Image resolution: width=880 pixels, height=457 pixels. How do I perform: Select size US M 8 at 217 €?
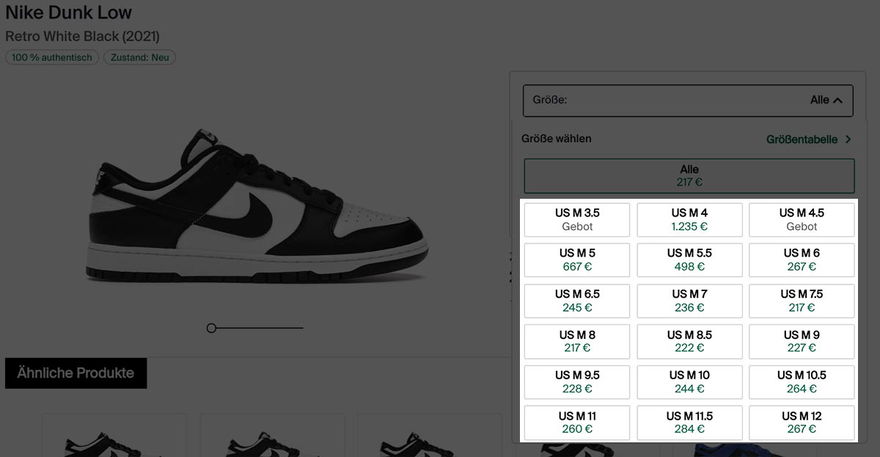coord(577,341)
